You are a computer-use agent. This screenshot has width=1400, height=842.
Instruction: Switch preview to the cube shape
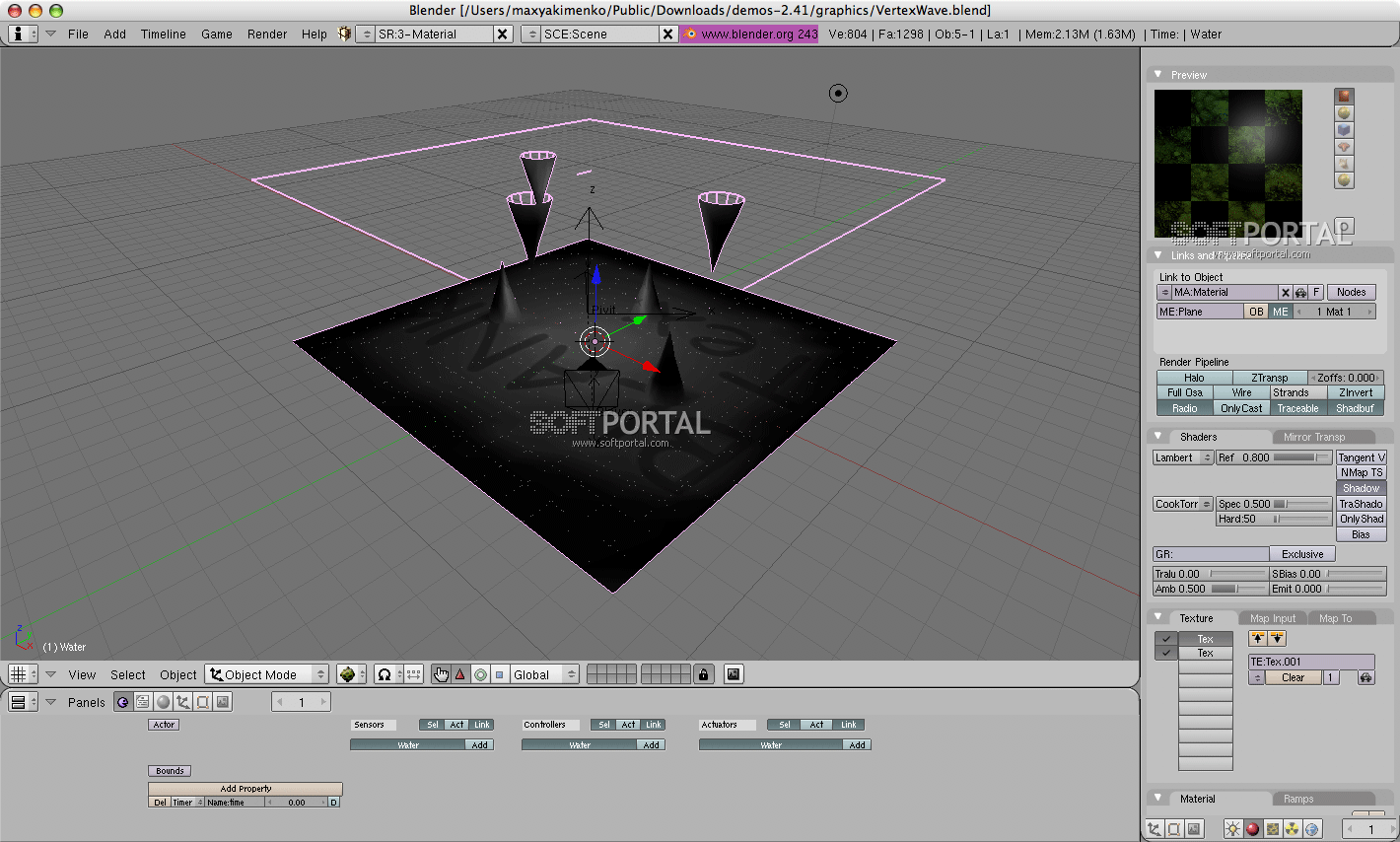click(x=1344, y=130)
